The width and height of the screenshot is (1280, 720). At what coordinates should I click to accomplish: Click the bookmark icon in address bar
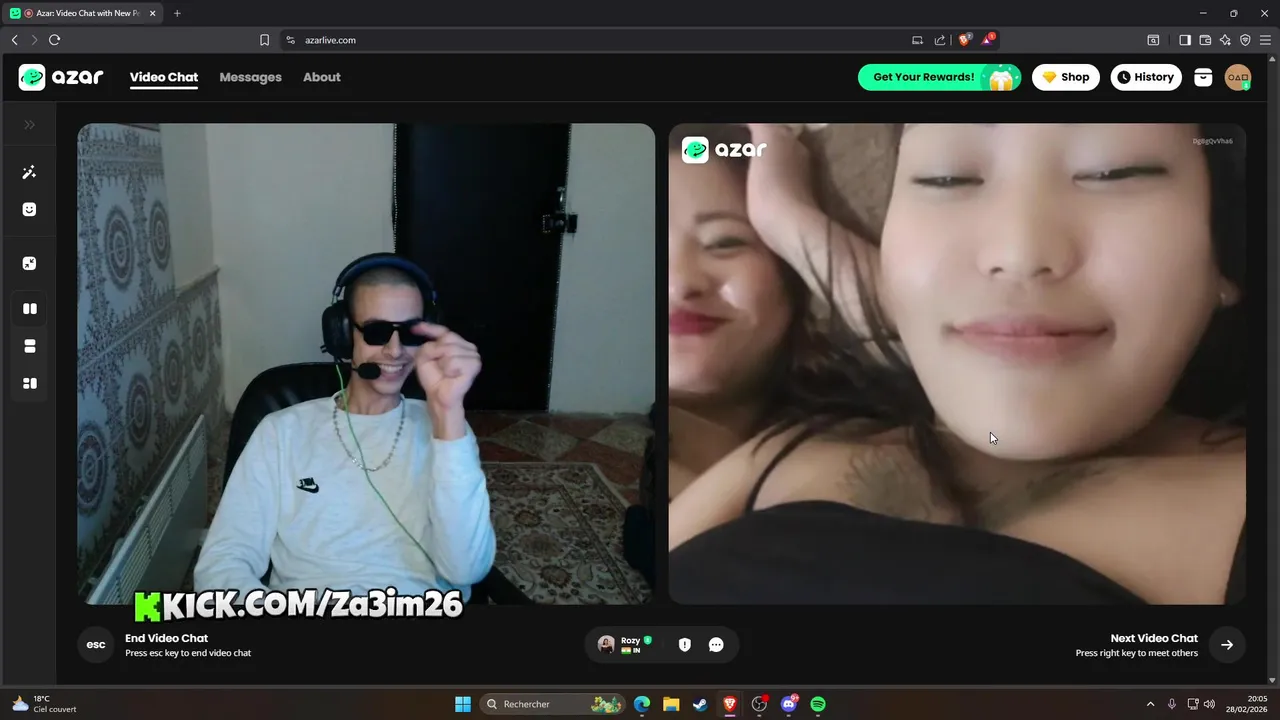click(x=264, y=40)
